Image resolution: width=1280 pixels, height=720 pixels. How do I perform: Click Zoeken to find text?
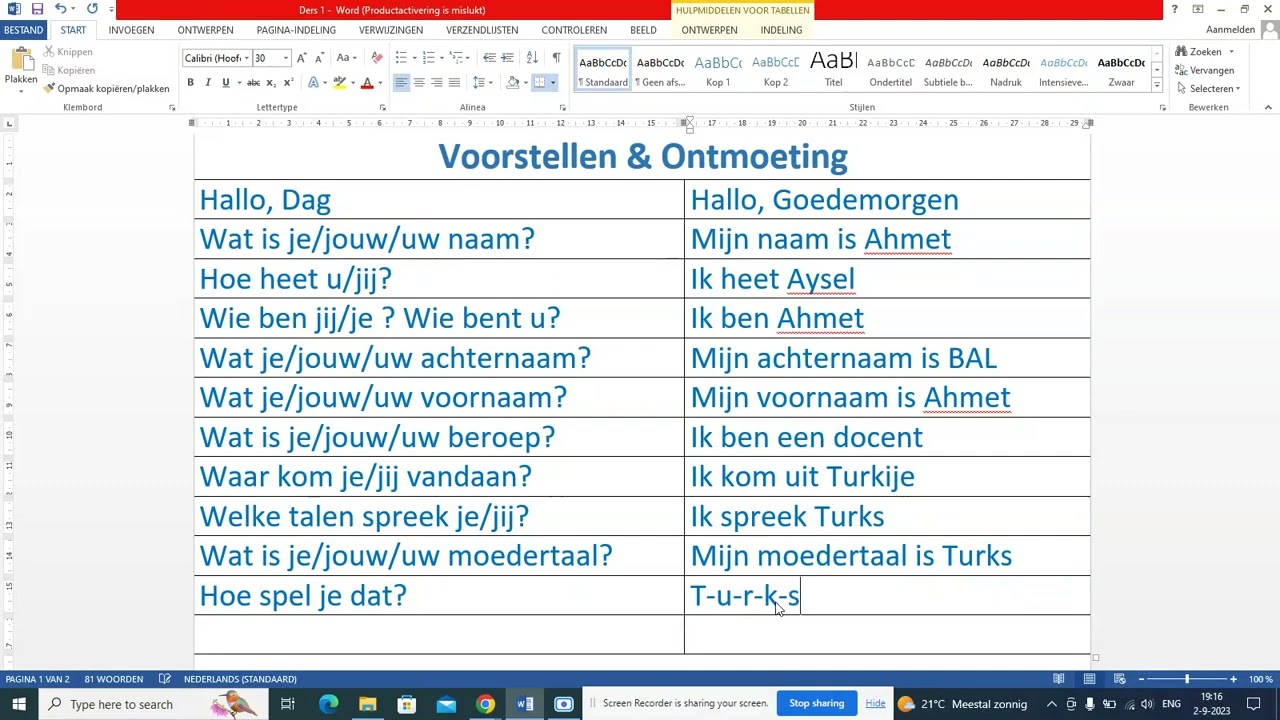1198,52
